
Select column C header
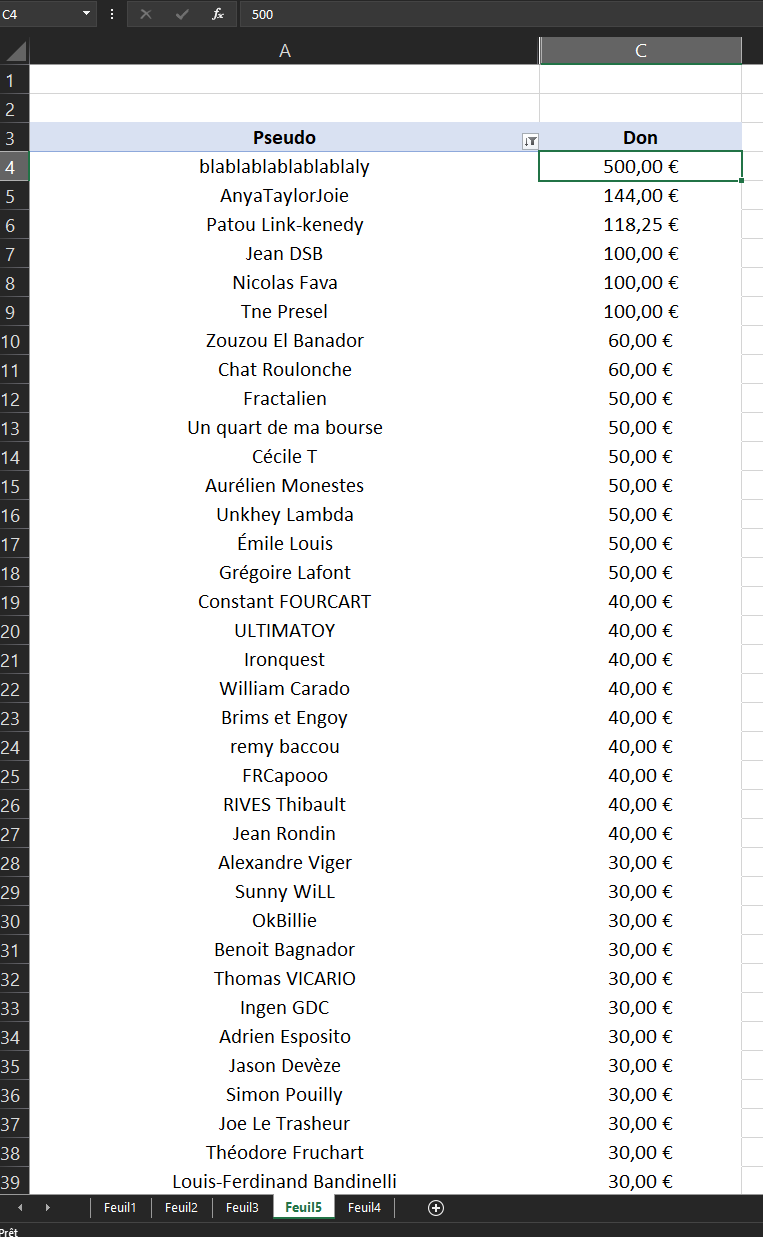pyautogui.click(x=641, y=51)
